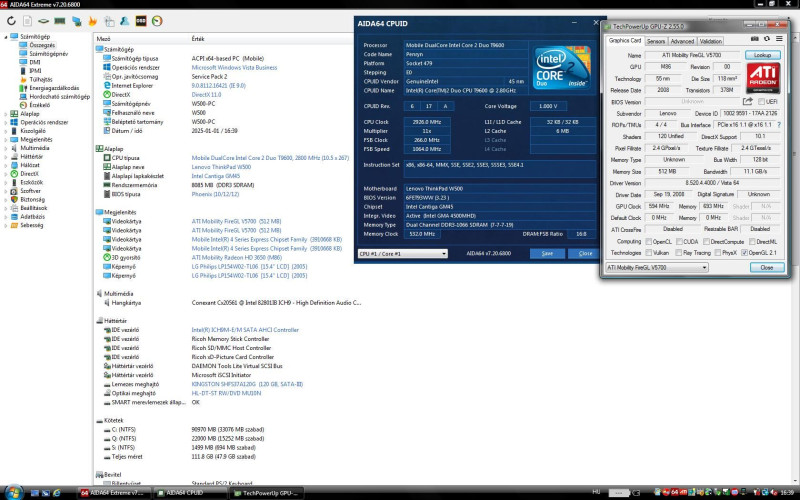Click the GPU Name field in GPU-Z
This screenshot has width=800, height=500.
pos(692,55)
